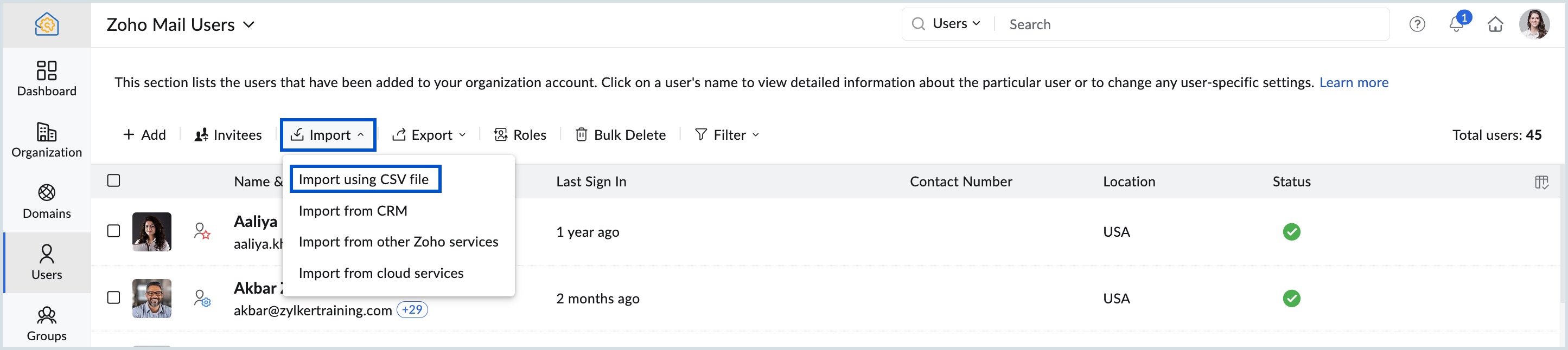Check the box for Akbar's row
This screenshot has width=1568, height=350.
113,297
